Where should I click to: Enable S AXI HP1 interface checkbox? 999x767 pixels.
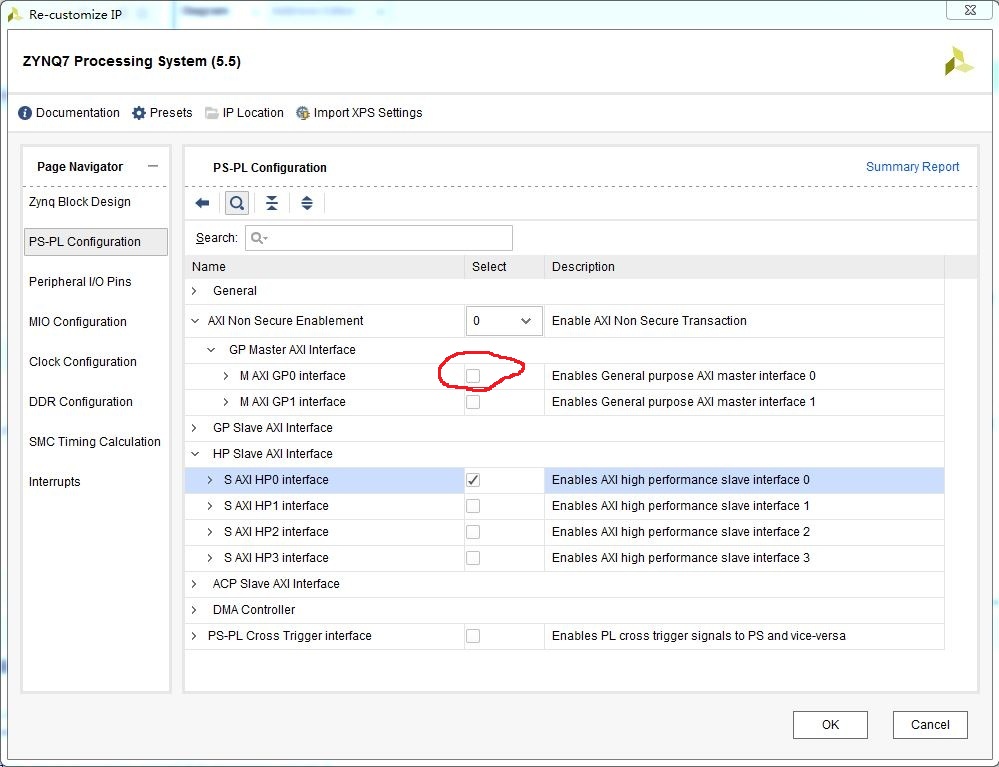point(473,506)
